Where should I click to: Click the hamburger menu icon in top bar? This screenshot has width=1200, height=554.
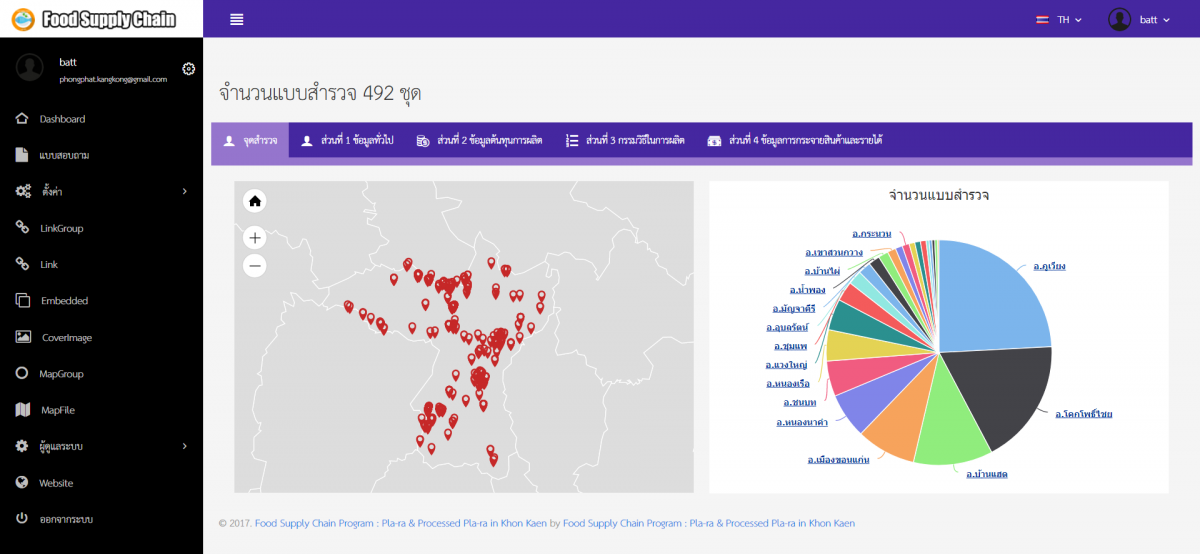(236, 19)
